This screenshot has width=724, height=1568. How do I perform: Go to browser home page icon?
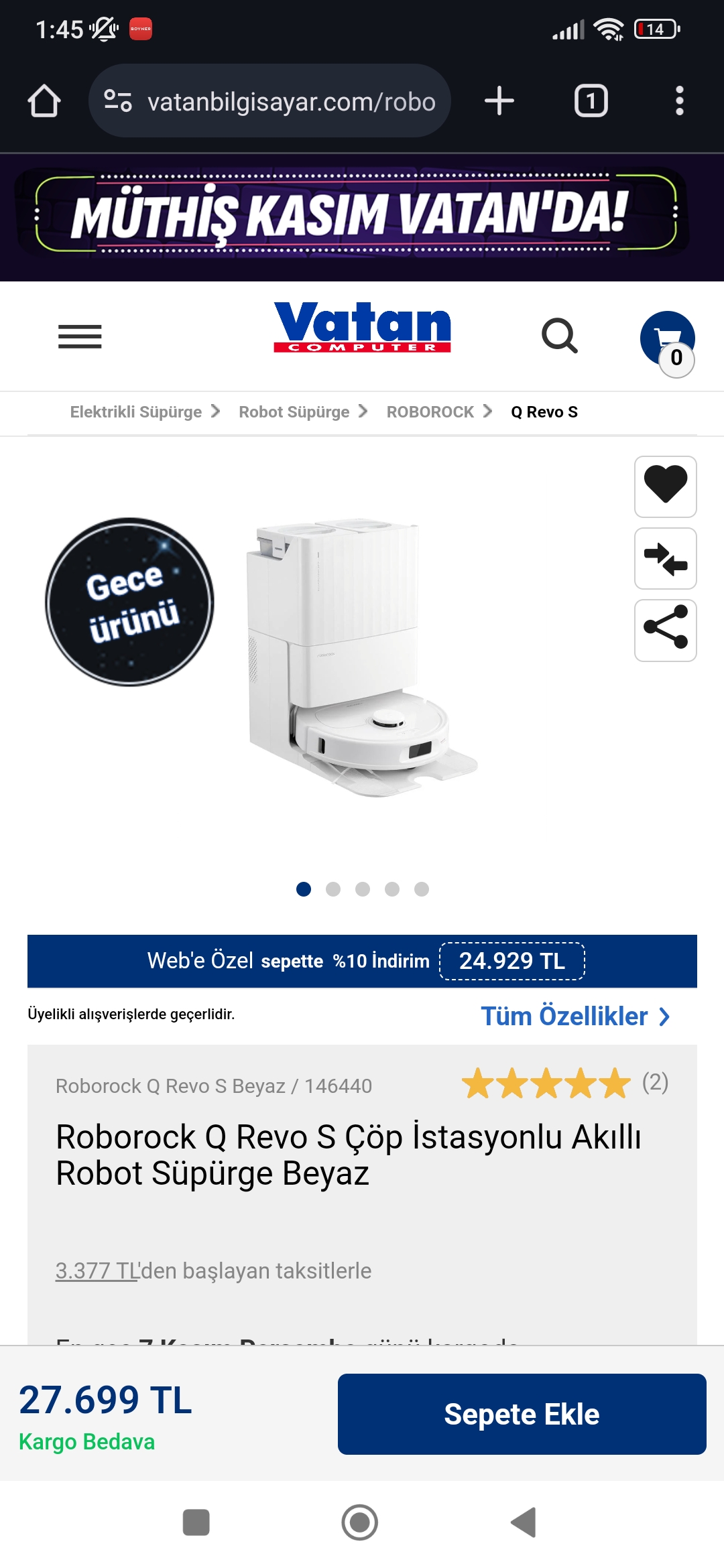point(44,101)
